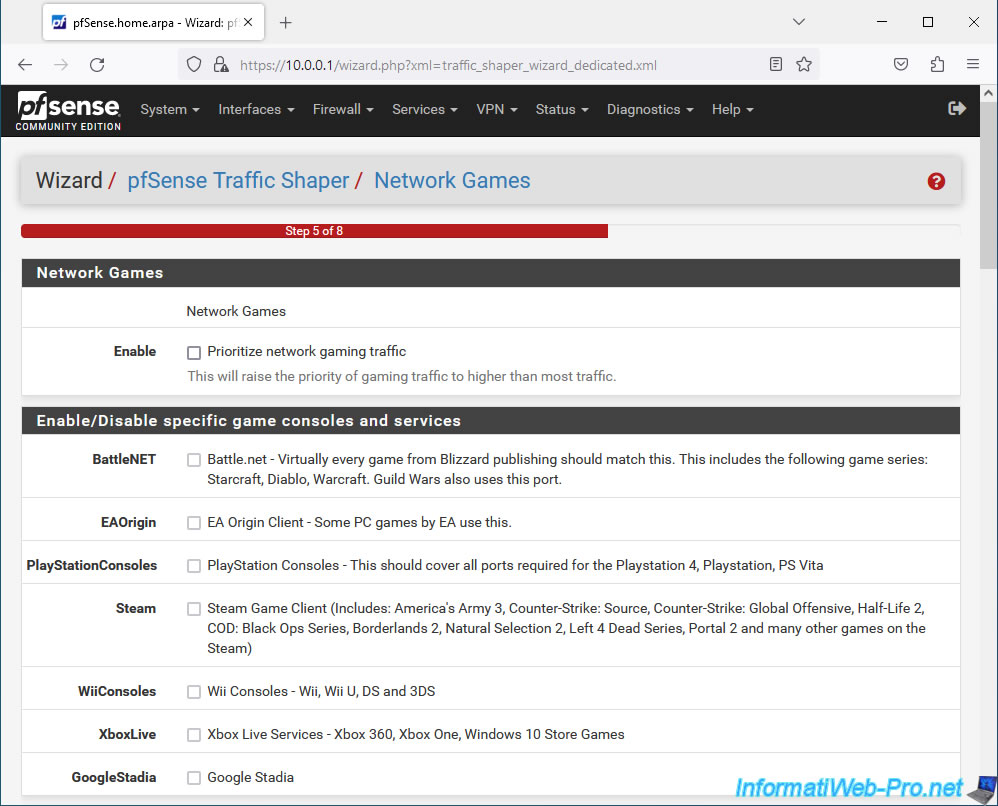Click the Steam row label
Viewport: 998px width, 806px height.
click(136, 609)
